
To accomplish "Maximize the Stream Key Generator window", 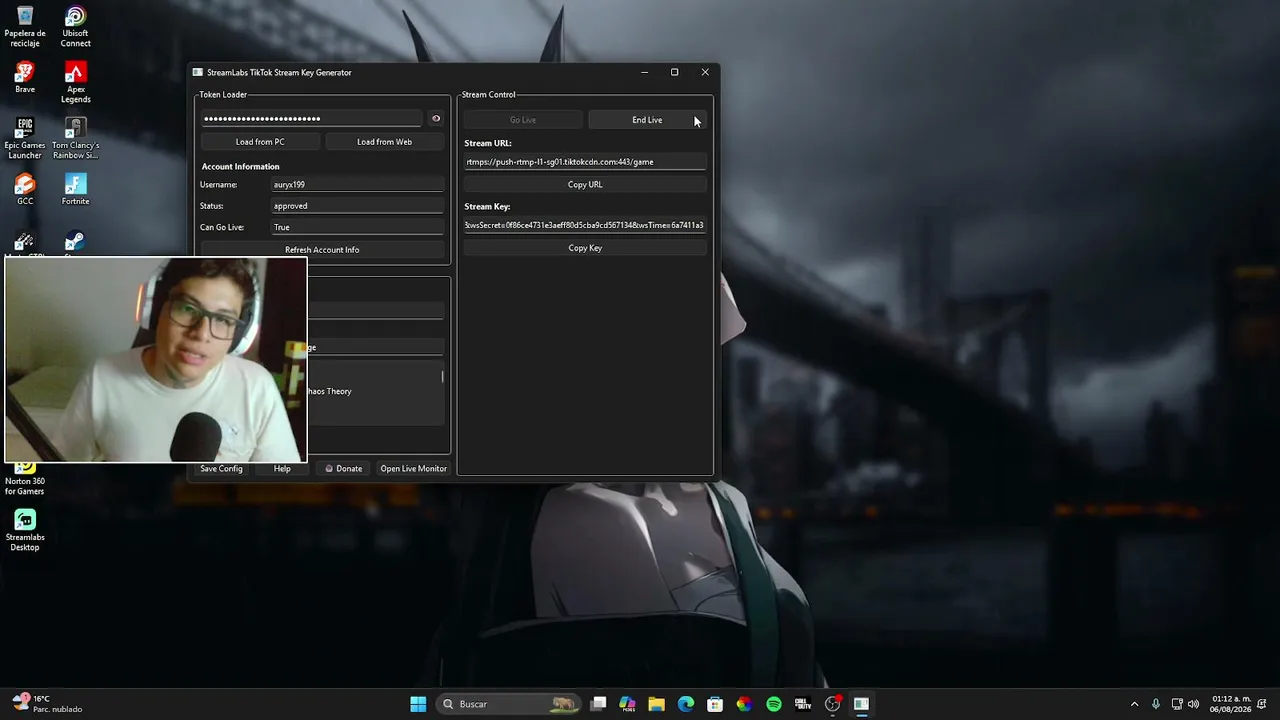I will click(x=674, y=72).
